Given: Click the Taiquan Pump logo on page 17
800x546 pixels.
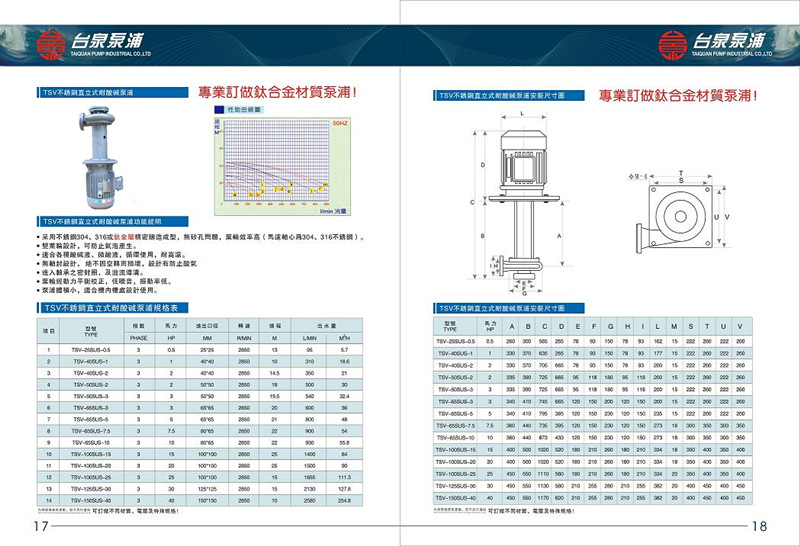Looking at the screenshot, I should (91, 42).
